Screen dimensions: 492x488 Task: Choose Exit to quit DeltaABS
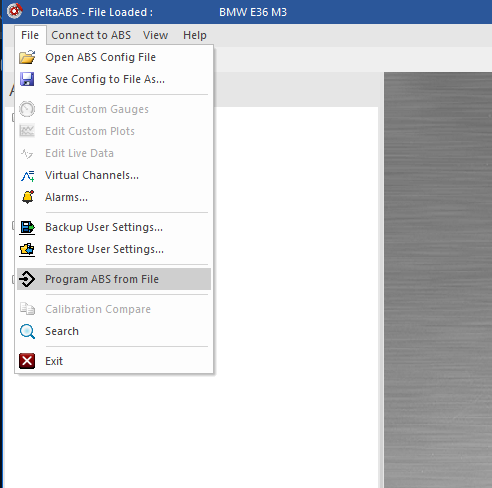(114, 361)
